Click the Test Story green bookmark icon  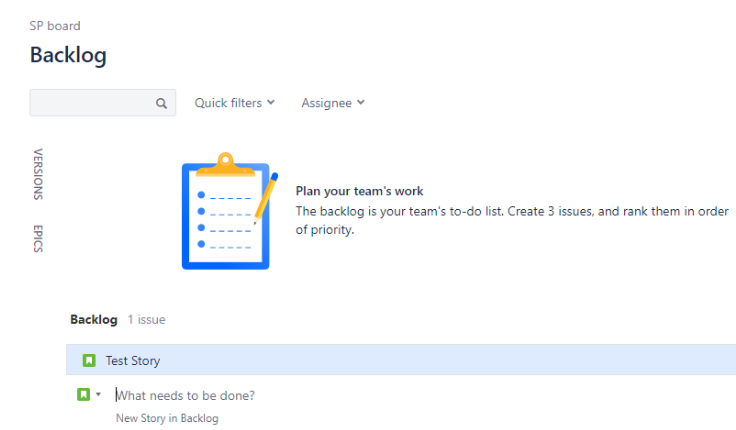[x=89, y=361]
